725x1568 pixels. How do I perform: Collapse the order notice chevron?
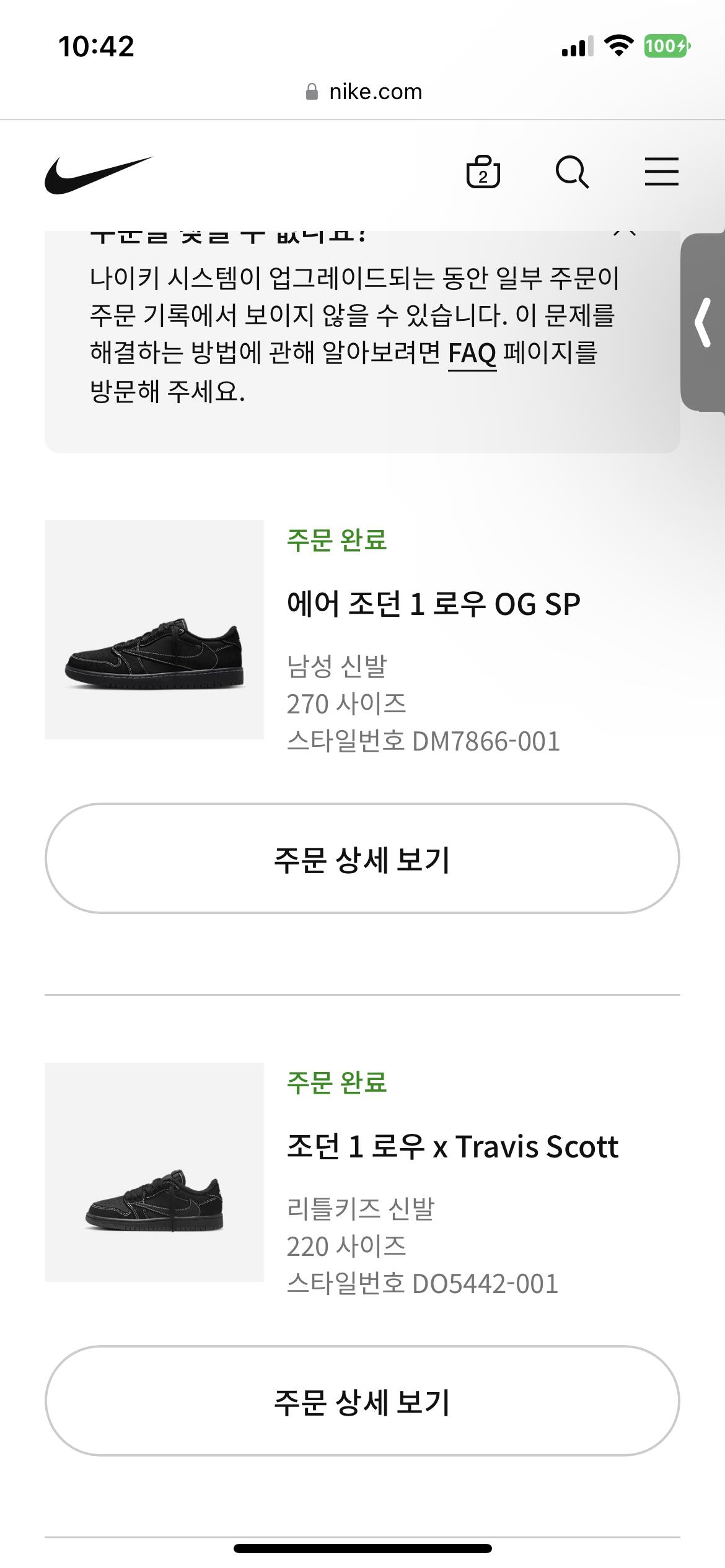(624, 234)
